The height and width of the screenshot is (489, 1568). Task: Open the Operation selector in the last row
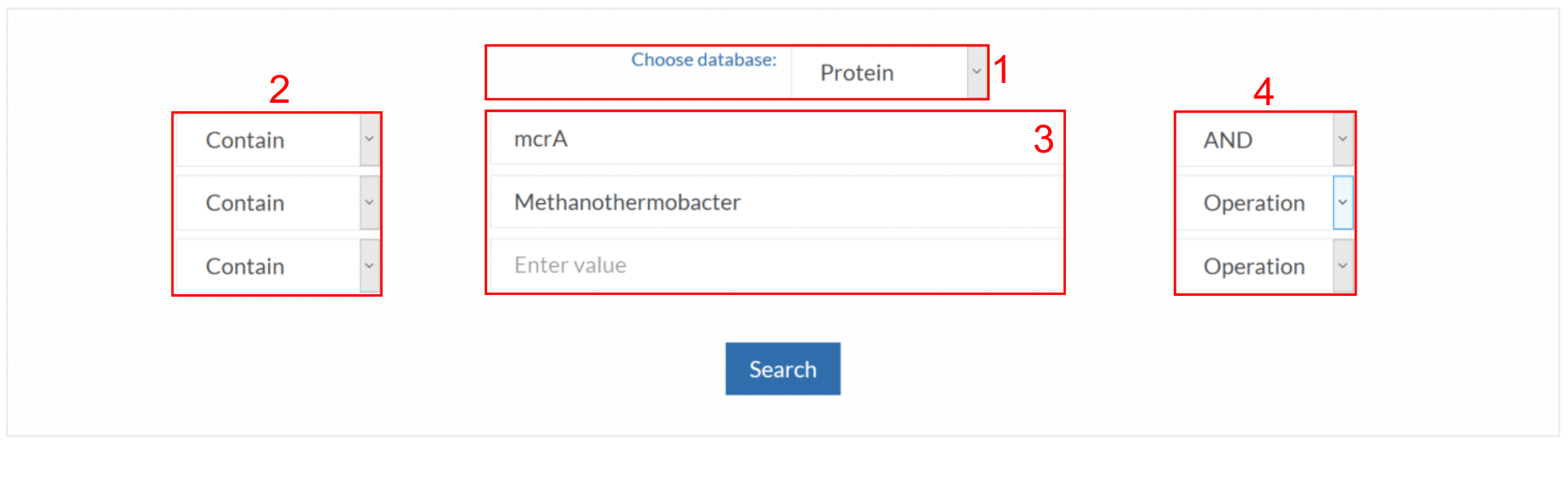tap(1253, 266)
